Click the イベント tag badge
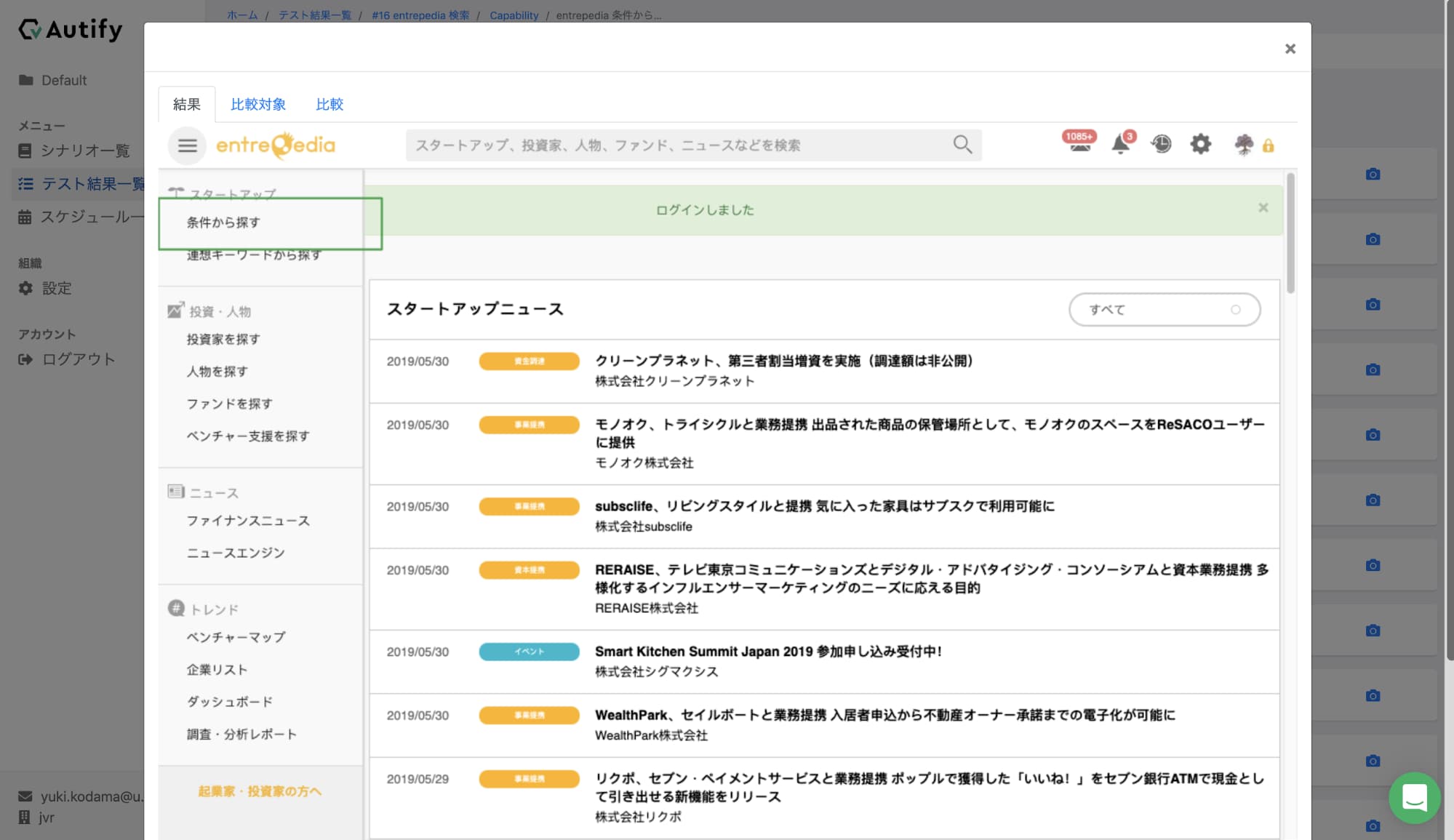 point(529,652)
